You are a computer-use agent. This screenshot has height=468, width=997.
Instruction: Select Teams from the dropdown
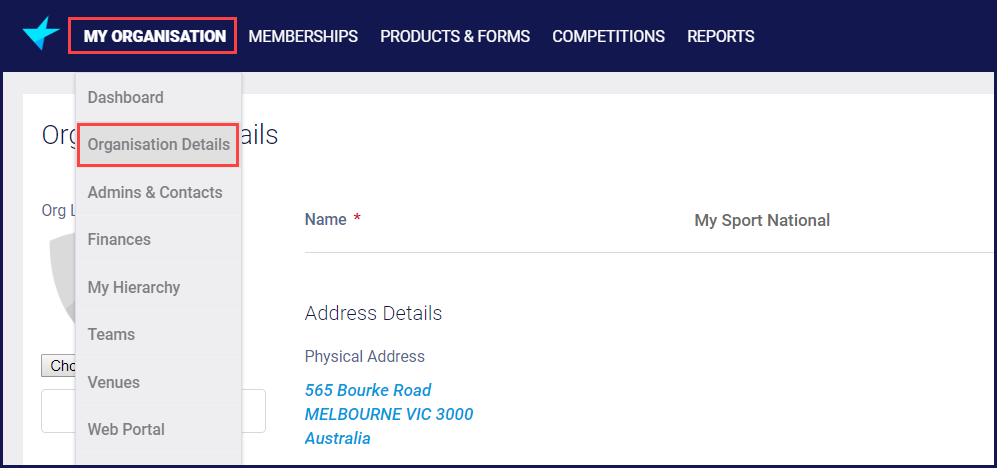(111, 334)
